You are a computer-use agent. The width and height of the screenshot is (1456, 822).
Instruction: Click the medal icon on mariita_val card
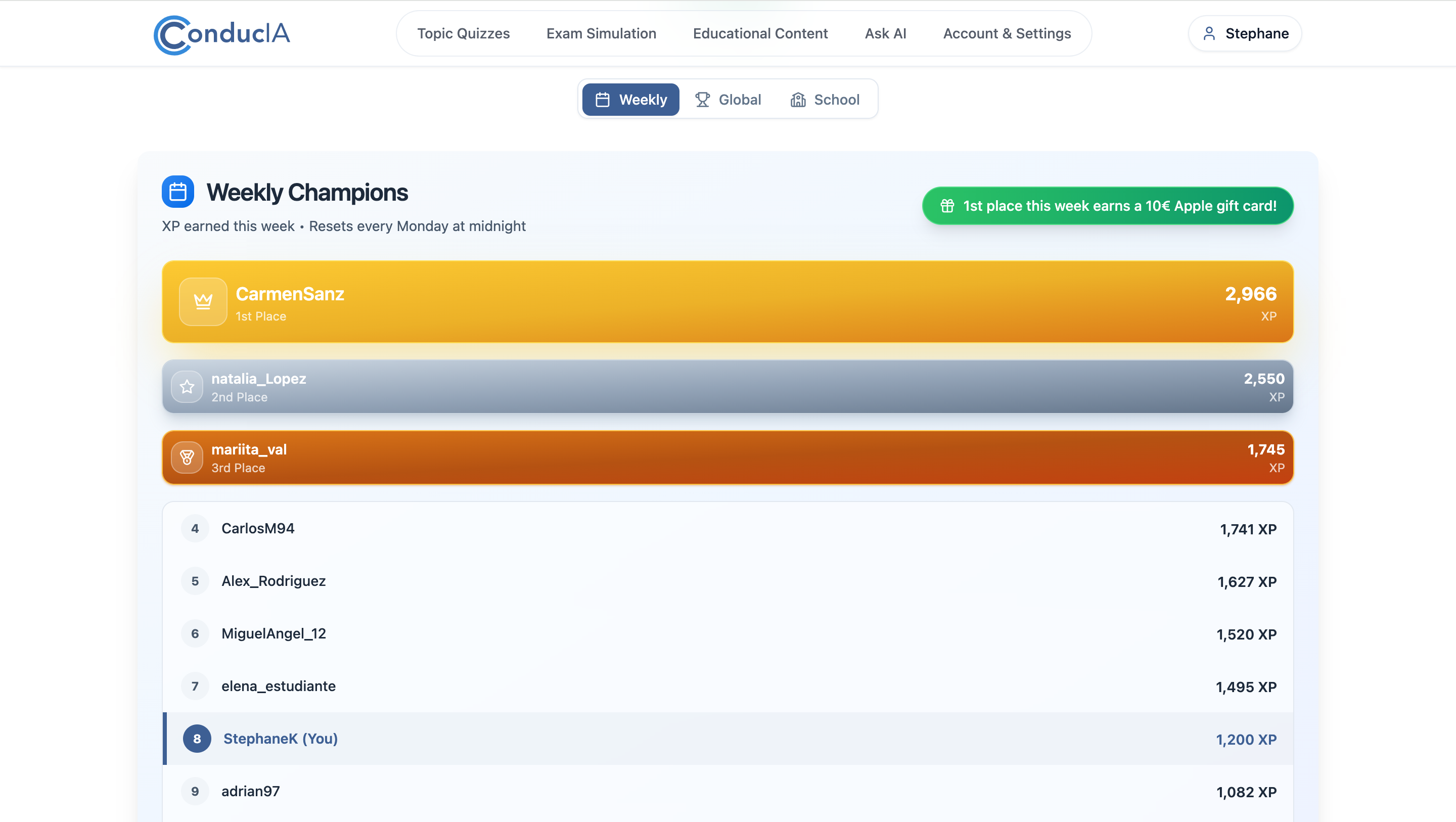(x=187, y=458)
